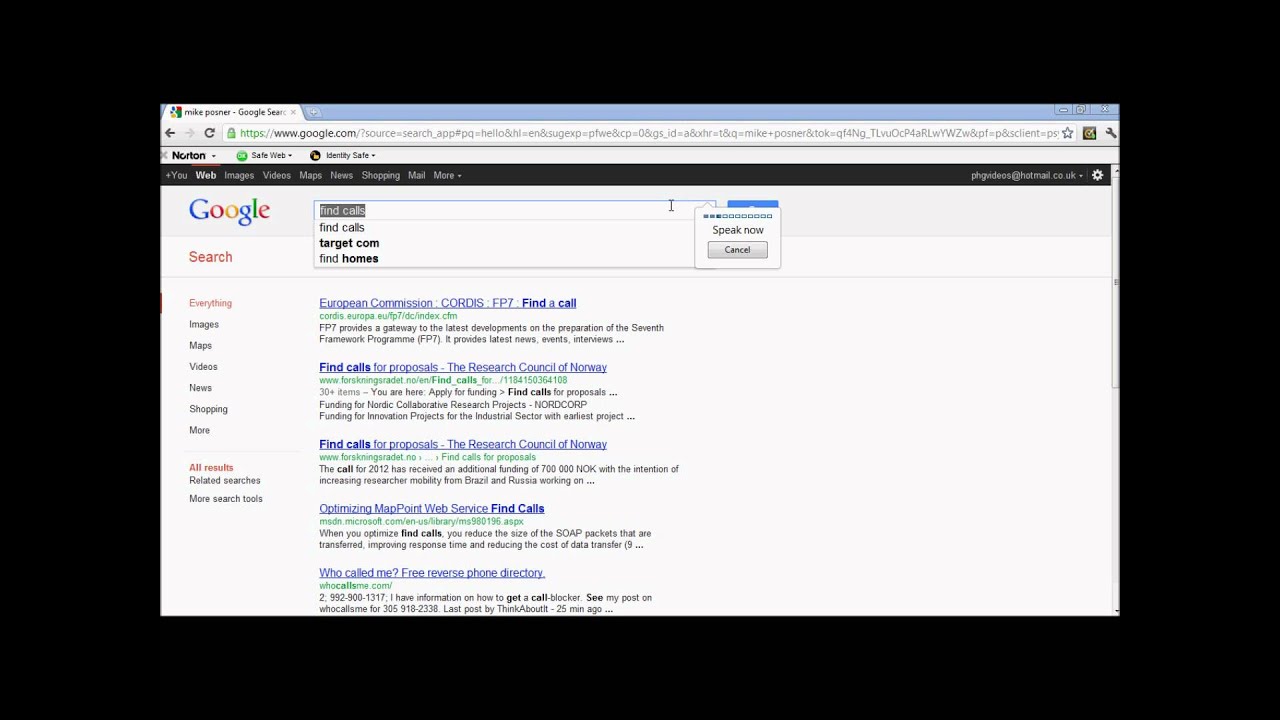Image resolution: width=1280 pixels, height=720 pixels.
Task: Close the mike posner tab
Action: [292, 112]
